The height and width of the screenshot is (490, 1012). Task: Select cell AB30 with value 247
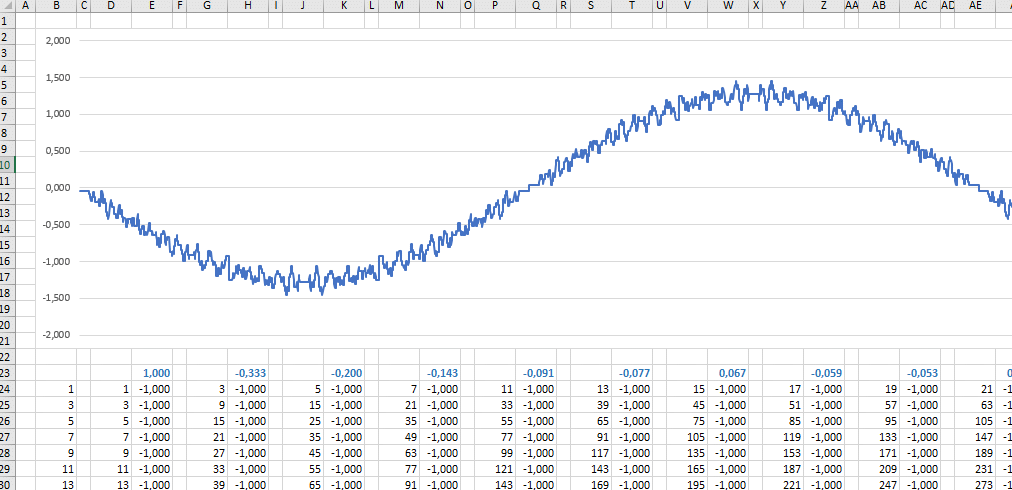878,485
